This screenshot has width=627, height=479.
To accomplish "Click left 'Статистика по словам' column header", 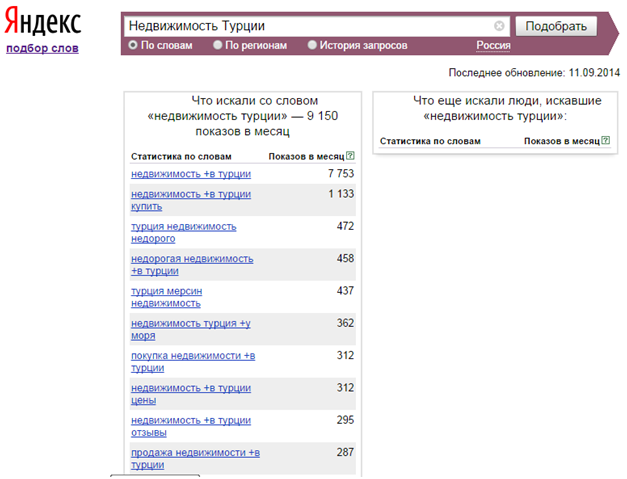I will tap(181, 157).
